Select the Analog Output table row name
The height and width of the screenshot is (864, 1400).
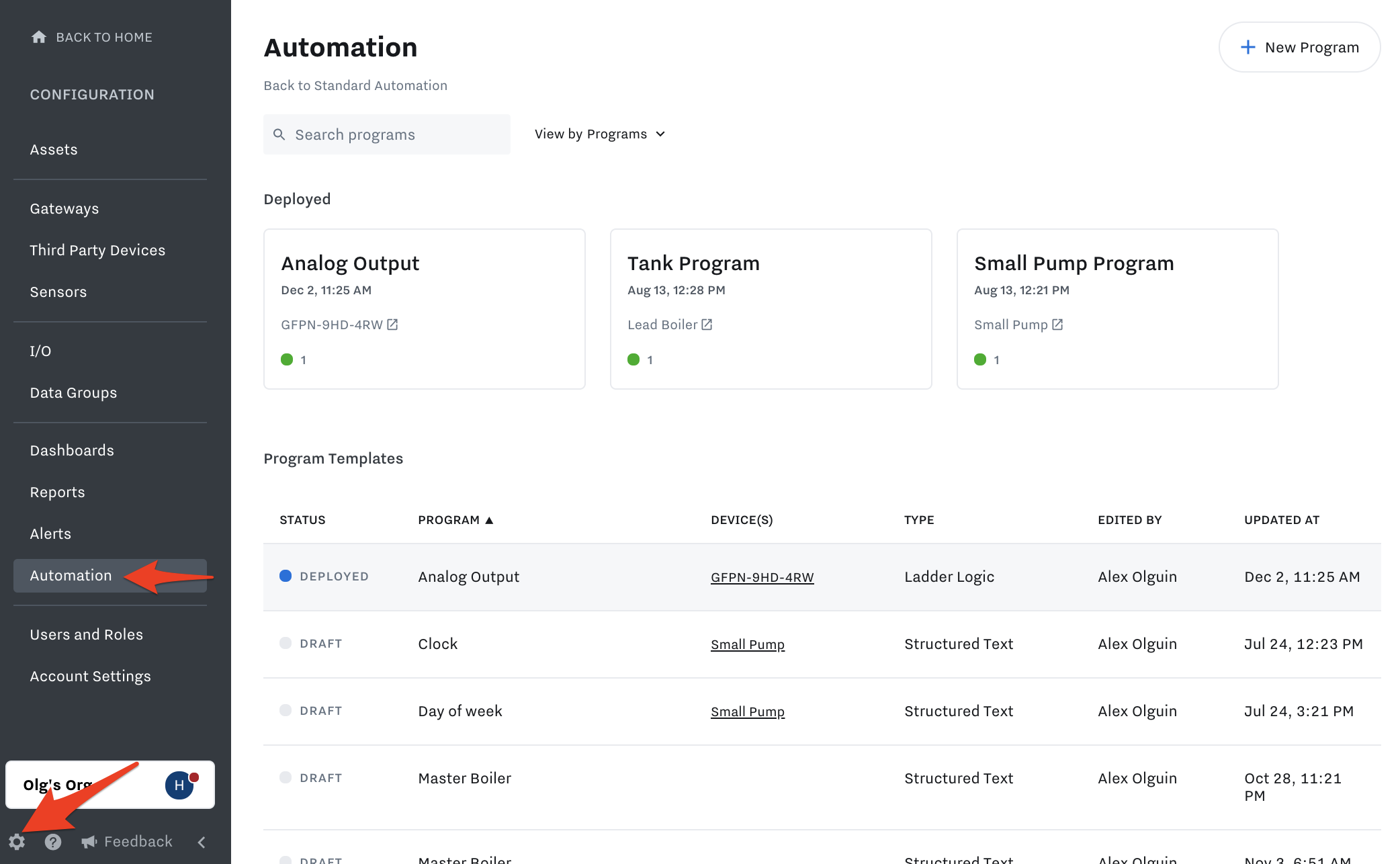click(469, 576)
